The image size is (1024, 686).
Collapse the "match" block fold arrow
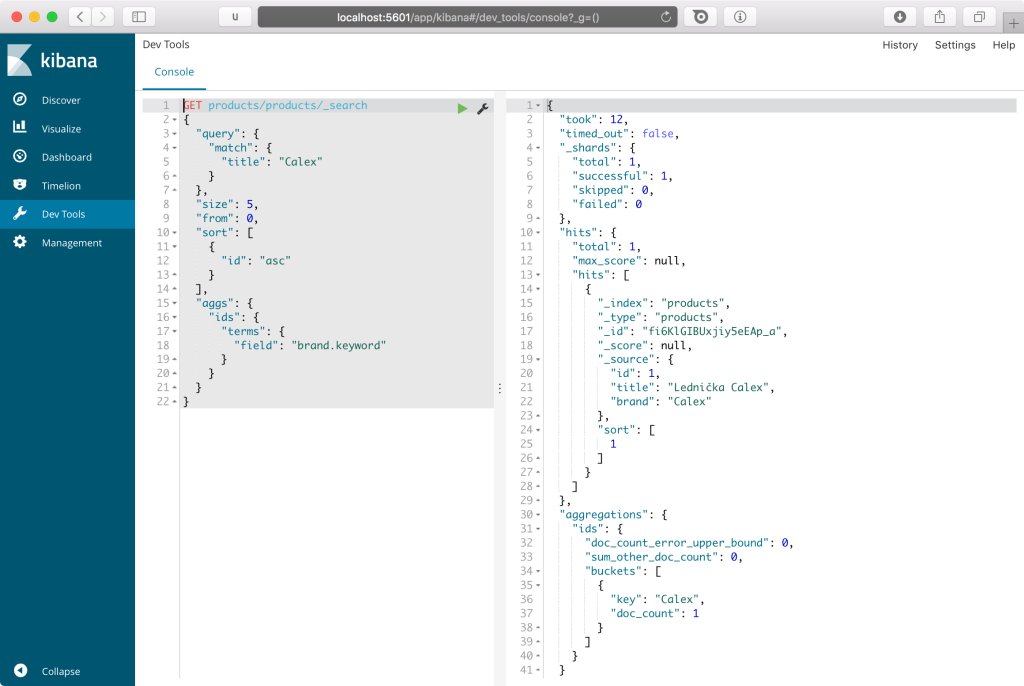[175, 148]
